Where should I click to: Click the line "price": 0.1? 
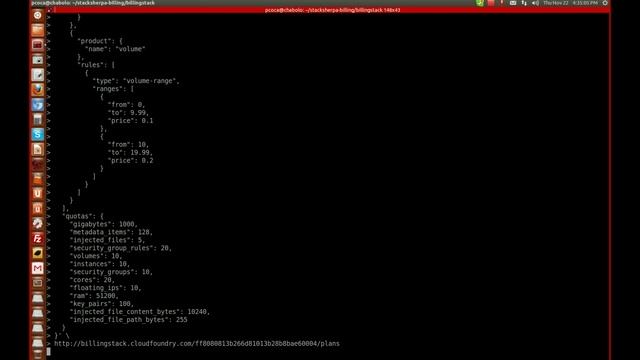(130, 121)
